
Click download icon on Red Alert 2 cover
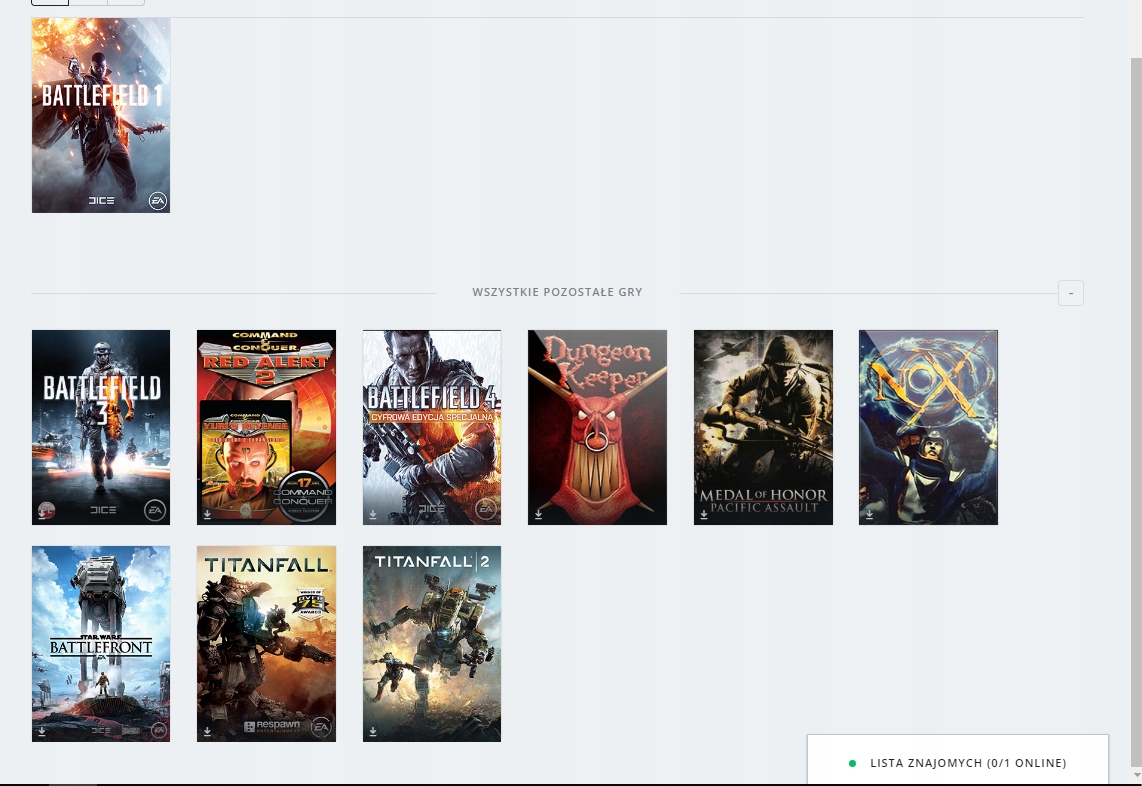pyautogui.click(x=208, y=514)
